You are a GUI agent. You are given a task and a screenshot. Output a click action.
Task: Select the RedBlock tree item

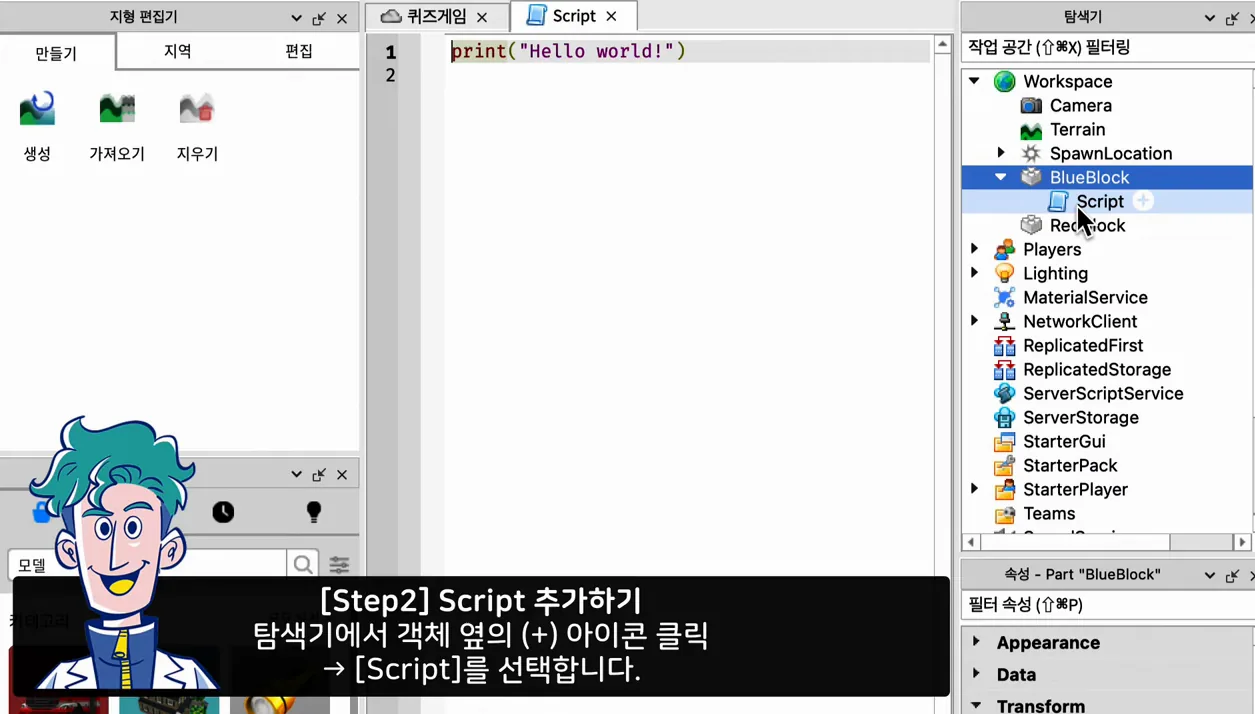(x=1087, y=225)
